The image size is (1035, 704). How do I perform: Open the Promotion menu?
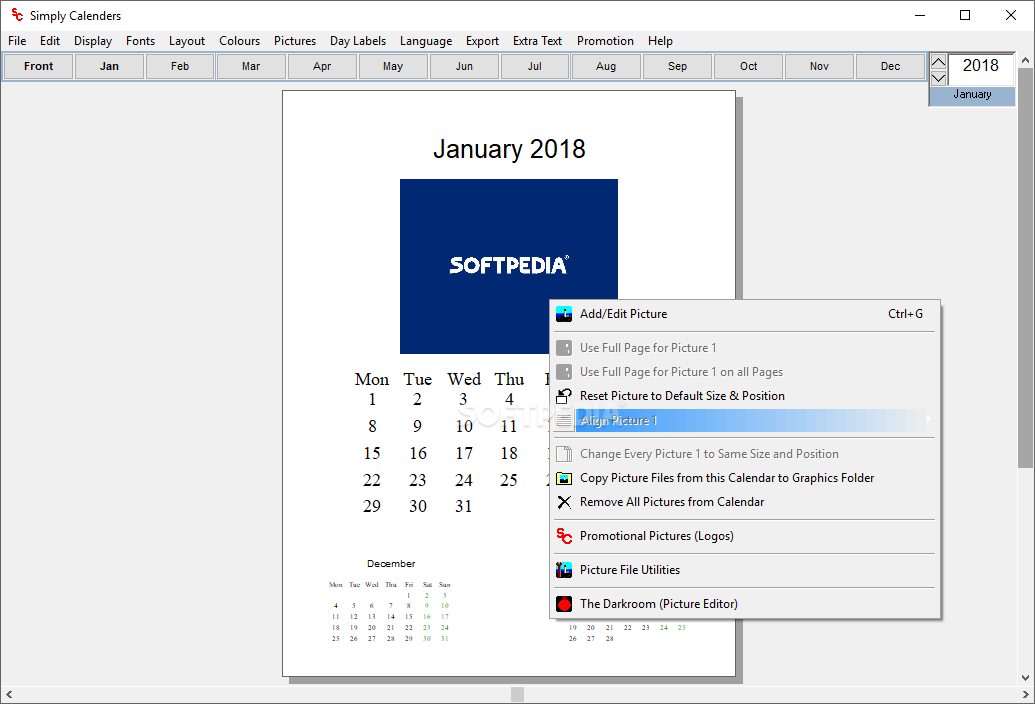605,41
